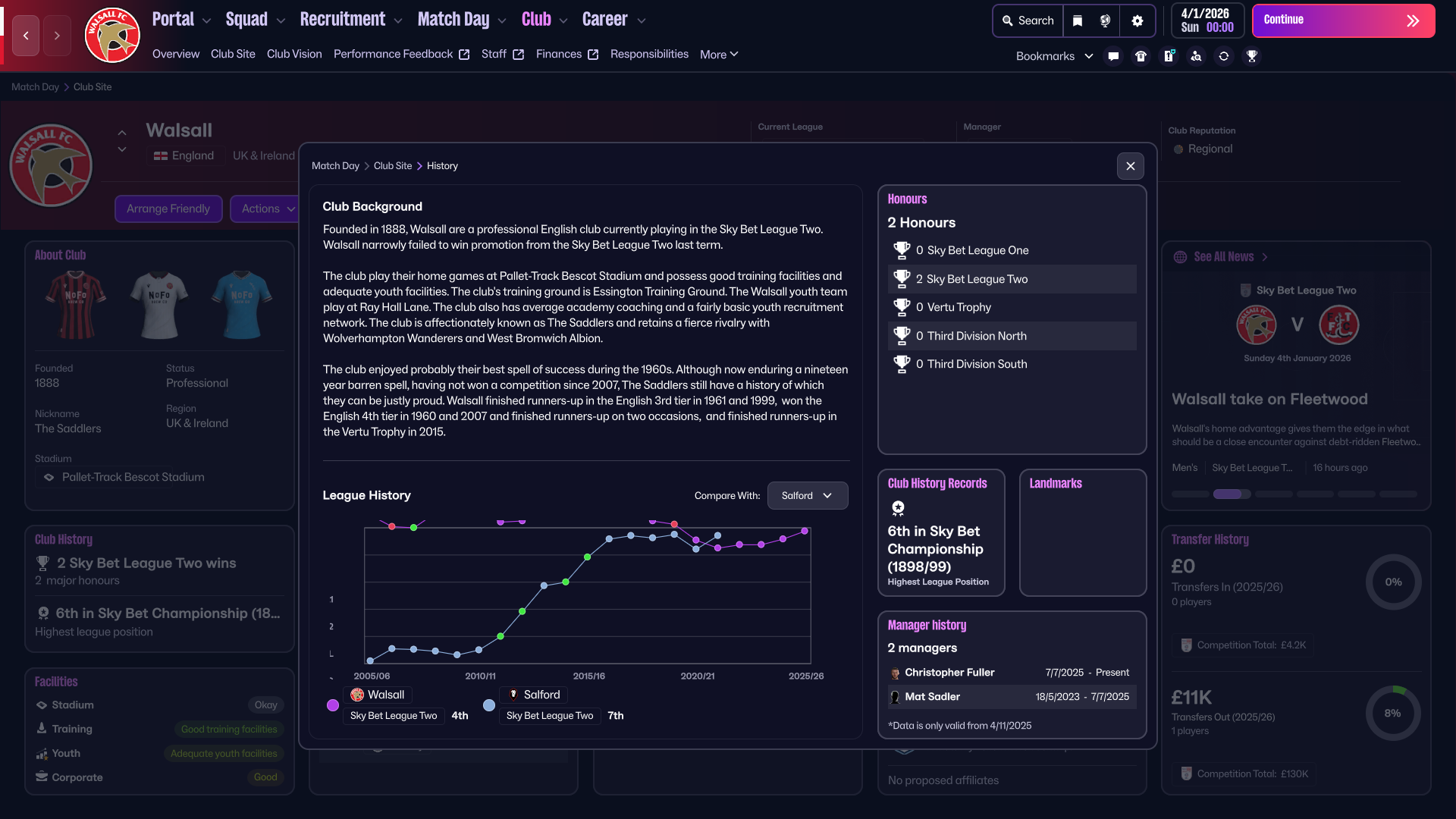This screenshot has height=819, width=1456.
Task: Click the Arrange Friendly button
Action: [x=168, y=209]
